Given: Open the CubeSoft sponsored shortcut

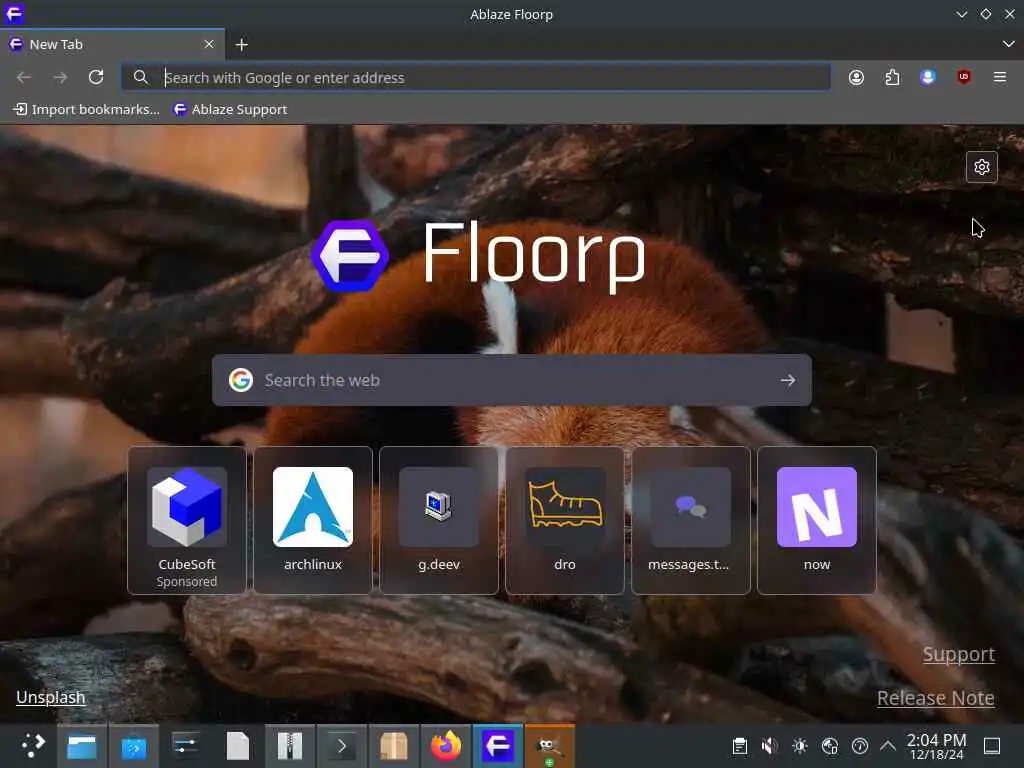Looking at the screenshot, I should [x=187, y=520].
